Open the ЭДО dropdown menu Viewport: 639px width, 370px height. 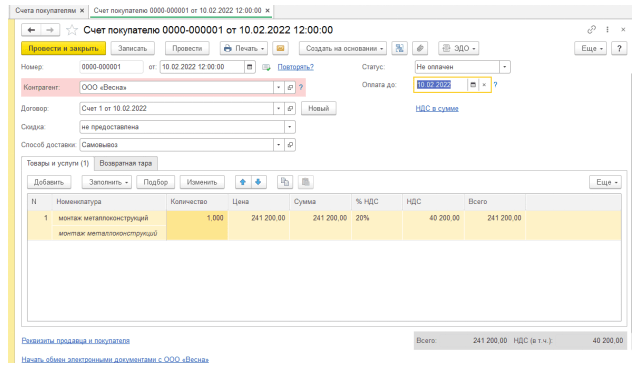coord(458,48)
